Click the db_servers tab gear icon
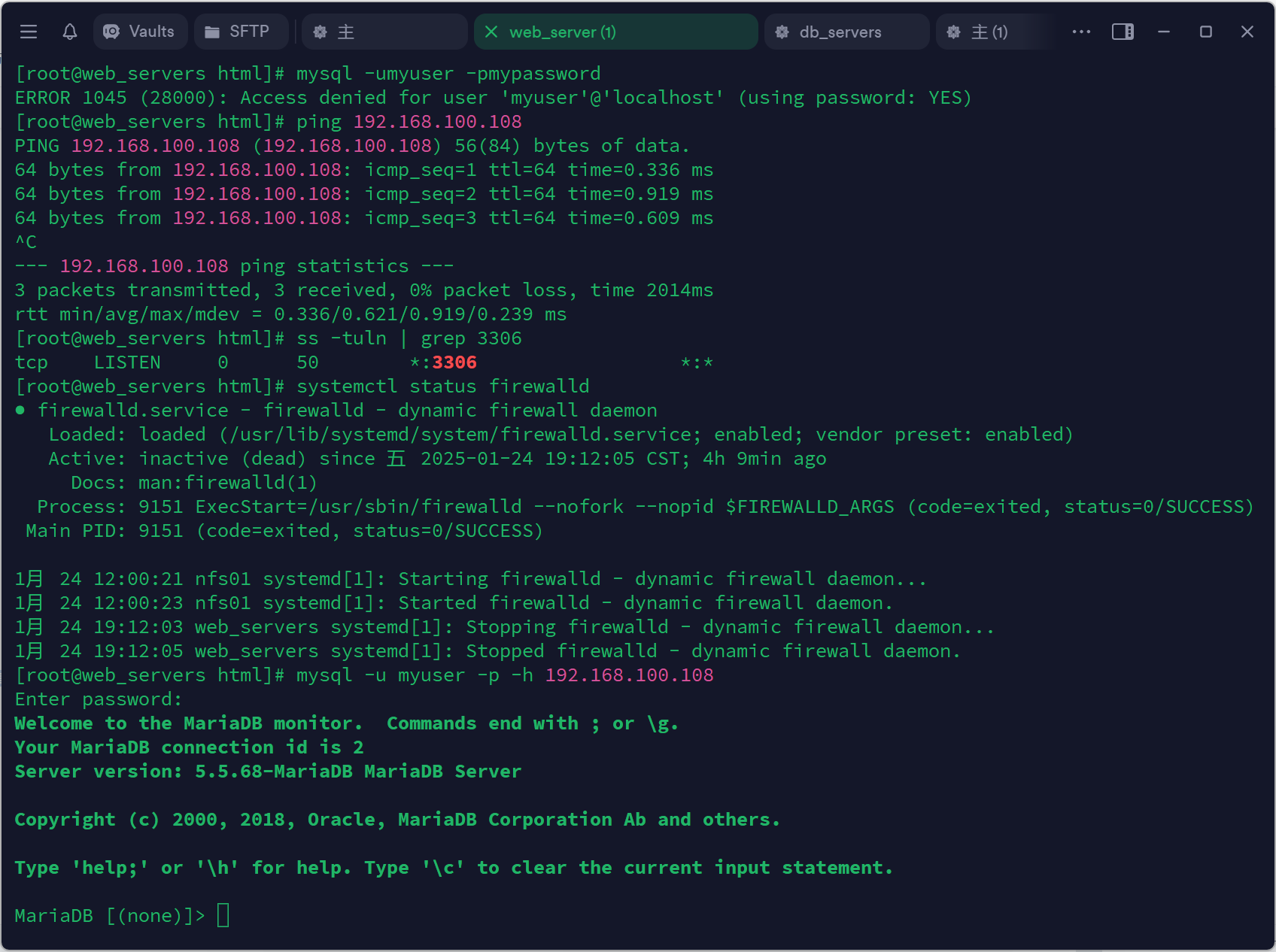 (782, 32)
